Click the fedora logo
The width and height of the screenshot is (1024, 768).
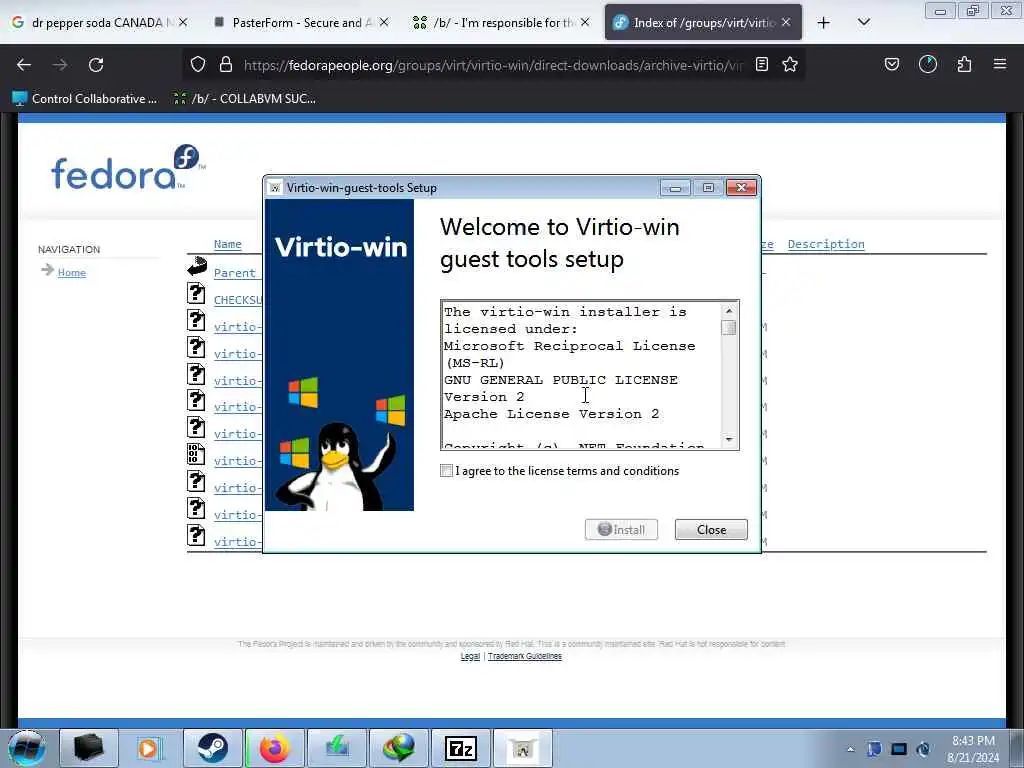pyautogui.click(x=127, y=168)
